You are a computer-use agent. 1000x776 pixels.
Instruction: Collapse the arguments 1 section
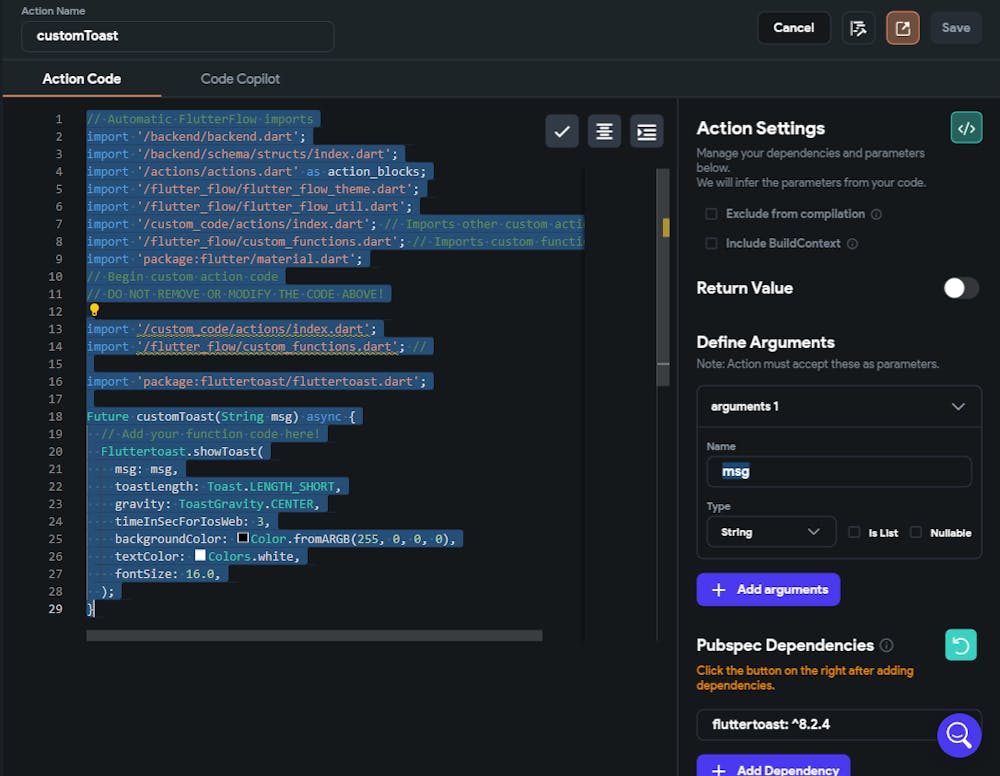point(958,407)
